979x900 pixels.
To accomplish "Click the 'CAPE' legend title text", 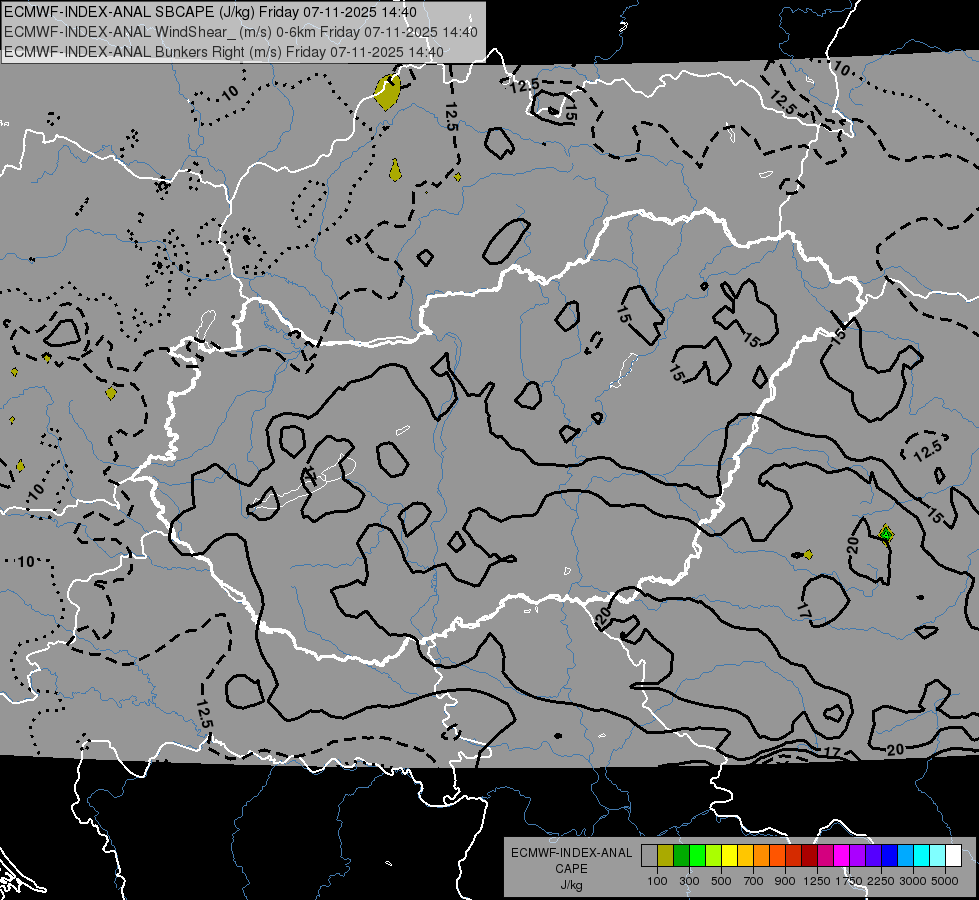I will (571, 869).
